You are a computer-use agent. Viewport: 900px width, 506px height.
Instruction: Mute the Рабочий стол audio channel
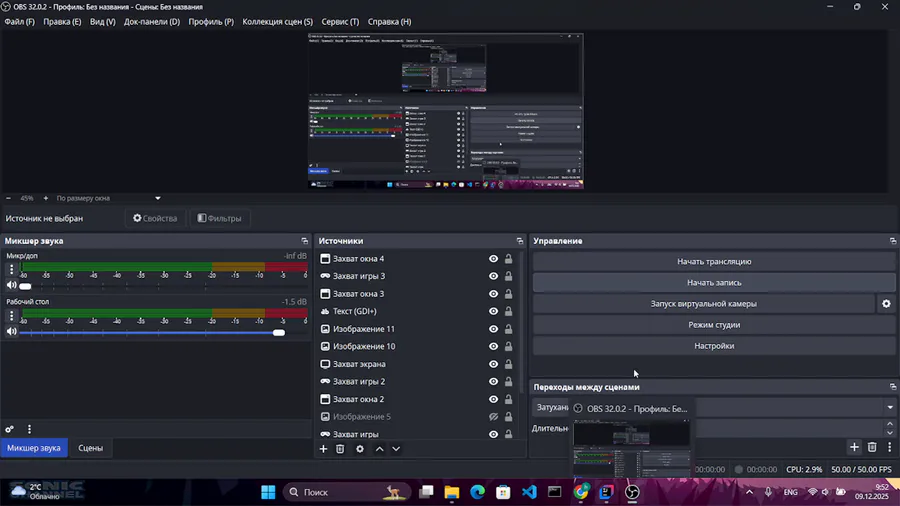(x=11, y=332)
